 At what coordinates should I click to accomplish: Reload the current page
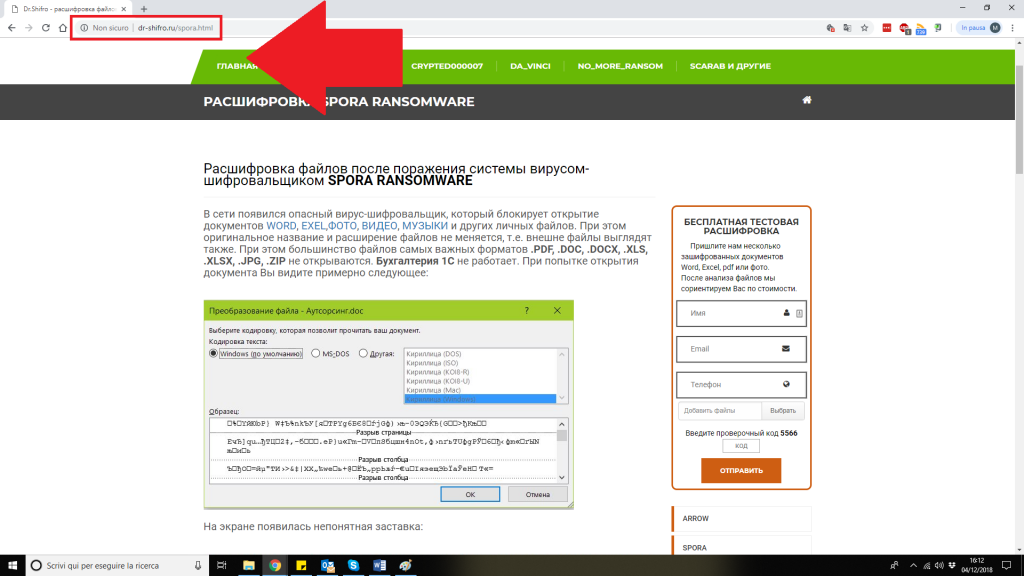[x=46, y=27]
